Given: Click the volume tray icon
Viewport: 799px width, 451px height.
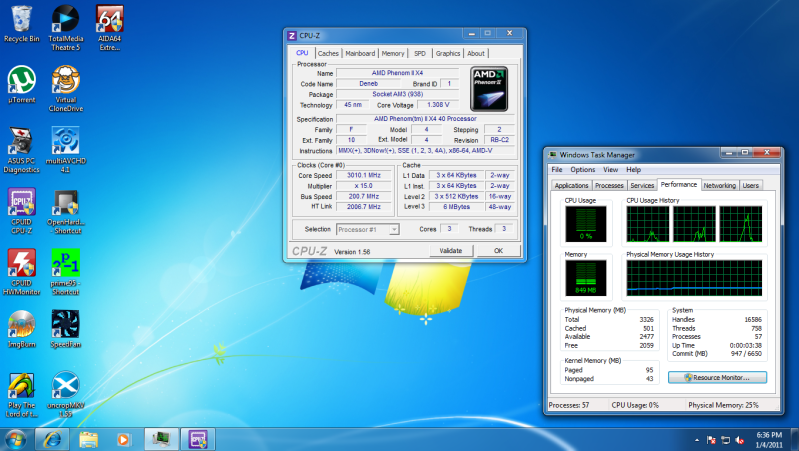Looking at the screenshot, I should pyautogui.click(x=740, y=440).
